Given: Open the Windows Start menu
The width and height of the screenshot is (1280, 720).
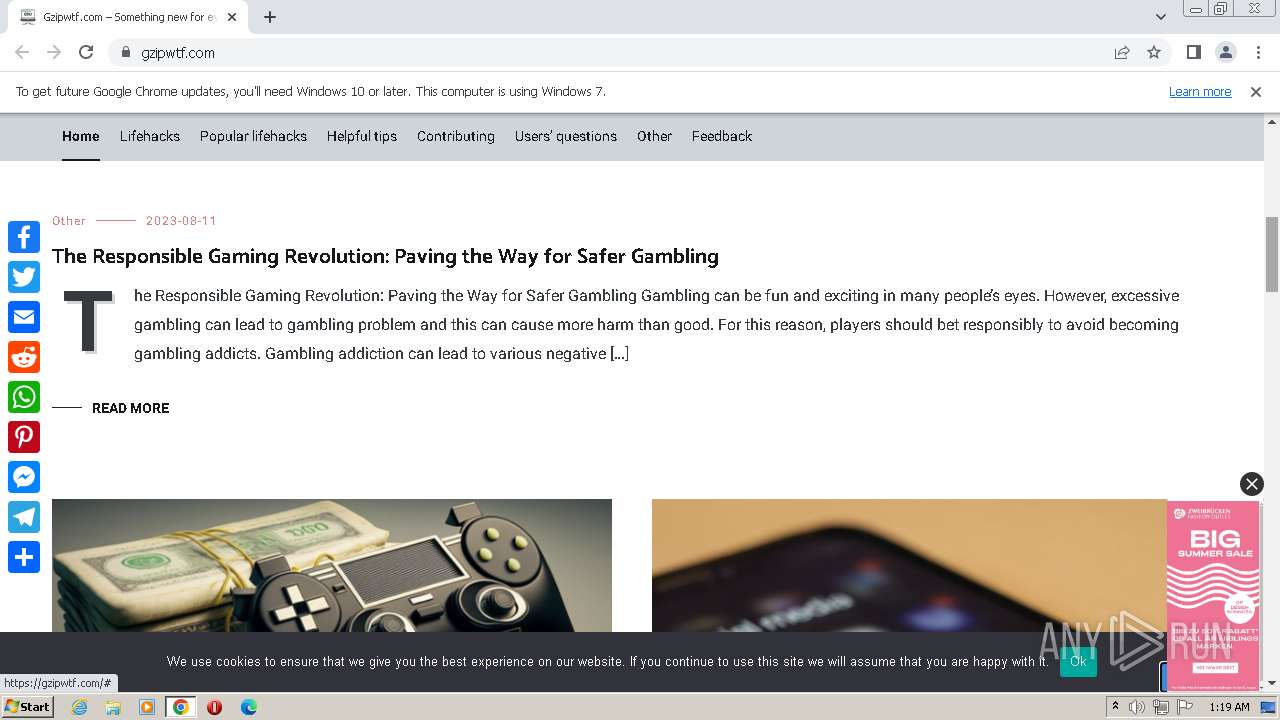Looking at the screenshot, I should (x=27, y=707).
